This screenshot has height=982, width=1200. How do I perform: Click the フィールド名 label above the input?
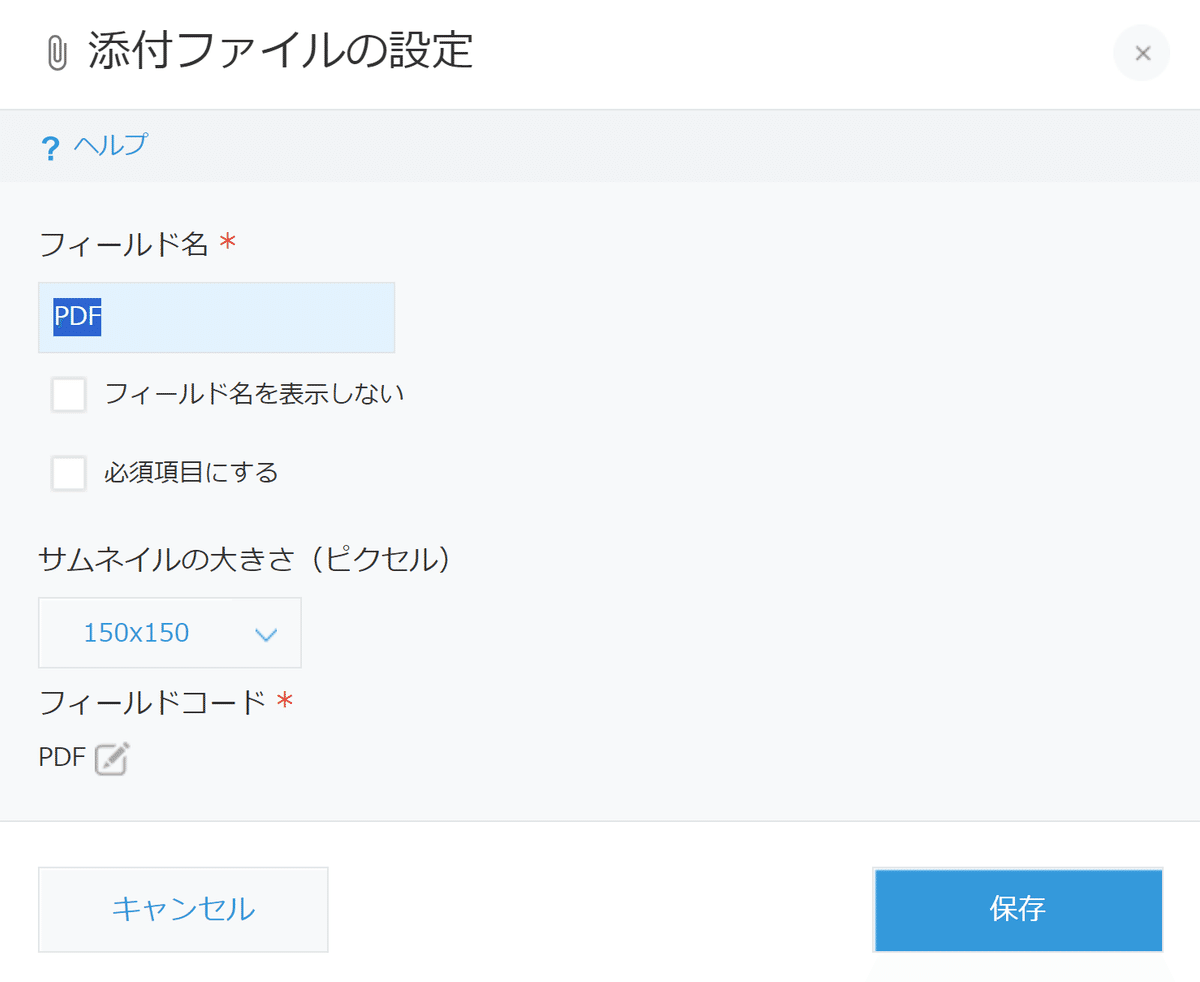[124, 243]
